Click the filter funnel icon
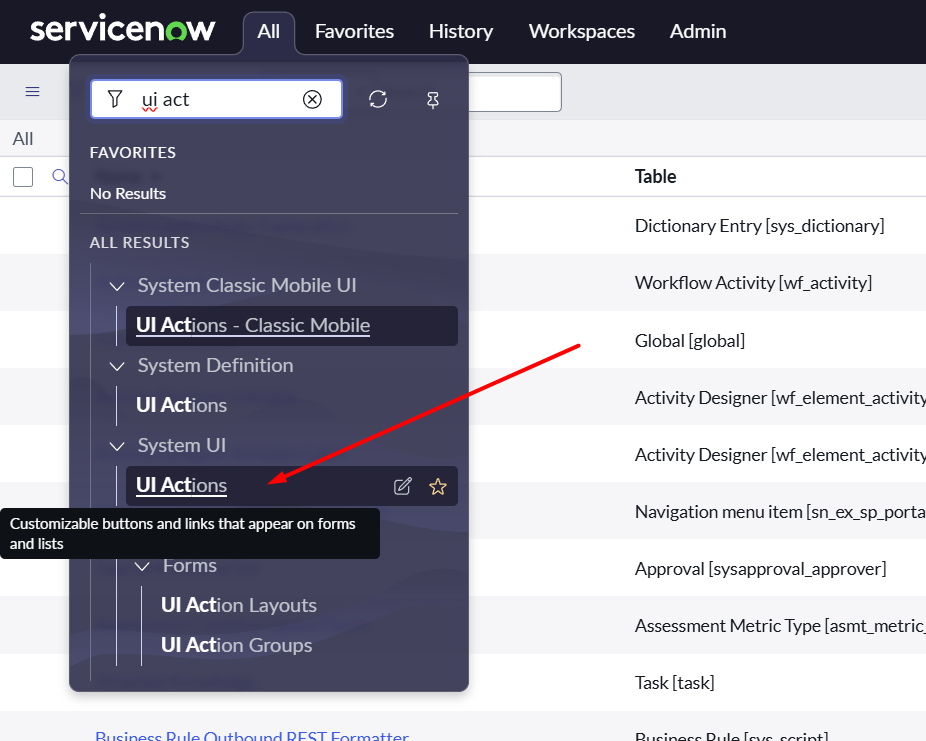The width and height of the screenshot is (926, 741). coord(115,99)
